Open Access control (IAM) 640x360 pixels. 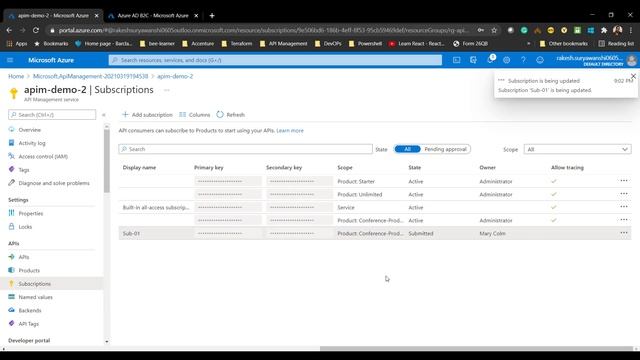point(43,156)
